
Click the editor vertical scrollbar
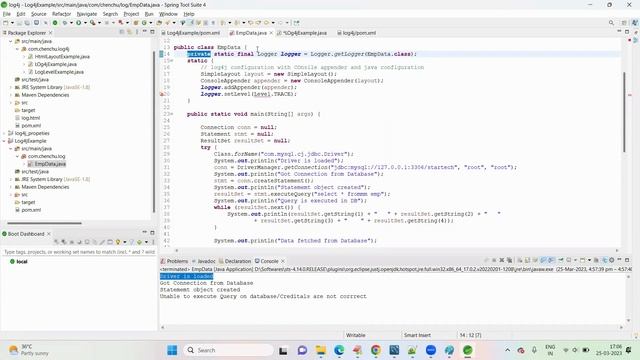pos(624,112)
